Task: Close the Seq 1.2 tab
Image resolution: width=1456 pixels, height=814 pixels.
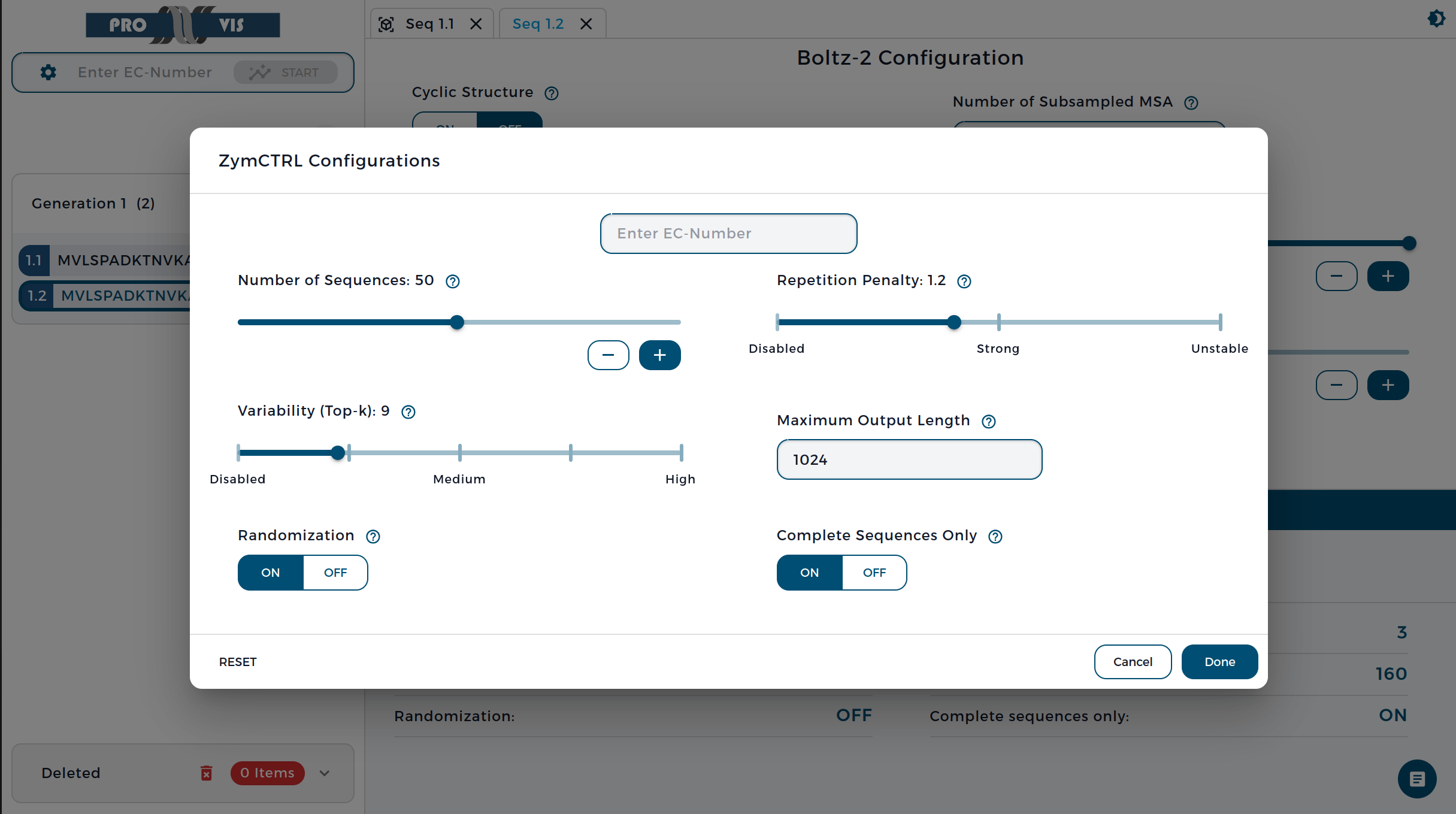Action: 586,24
